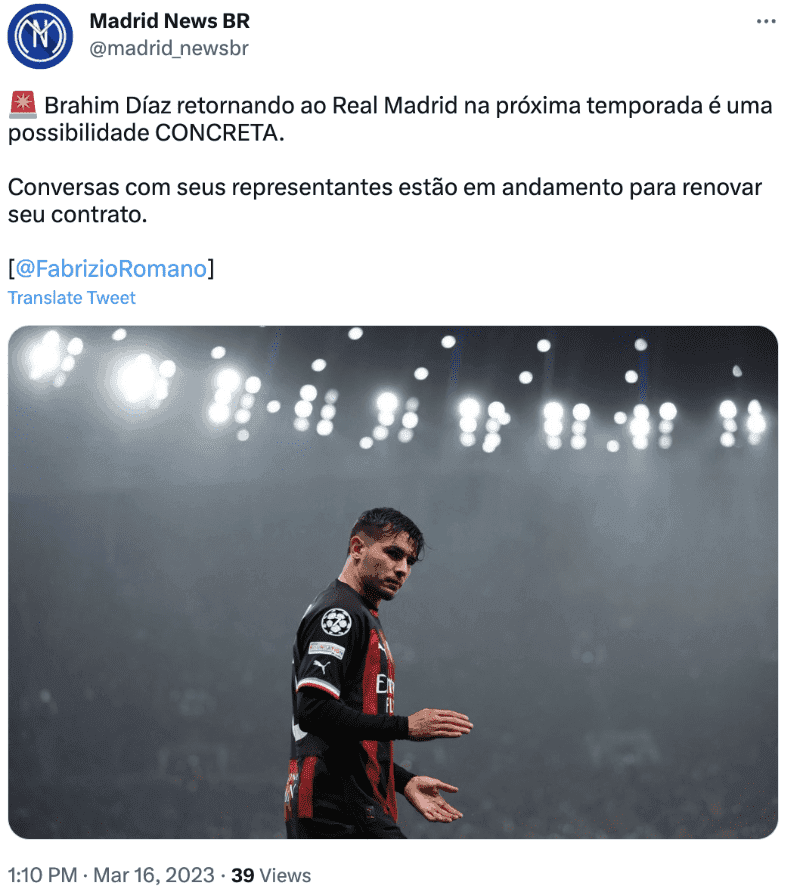The image size is (800, 889).
Task: Open the tweet photo of Brahim Díaz
Action: pos(393,582)
